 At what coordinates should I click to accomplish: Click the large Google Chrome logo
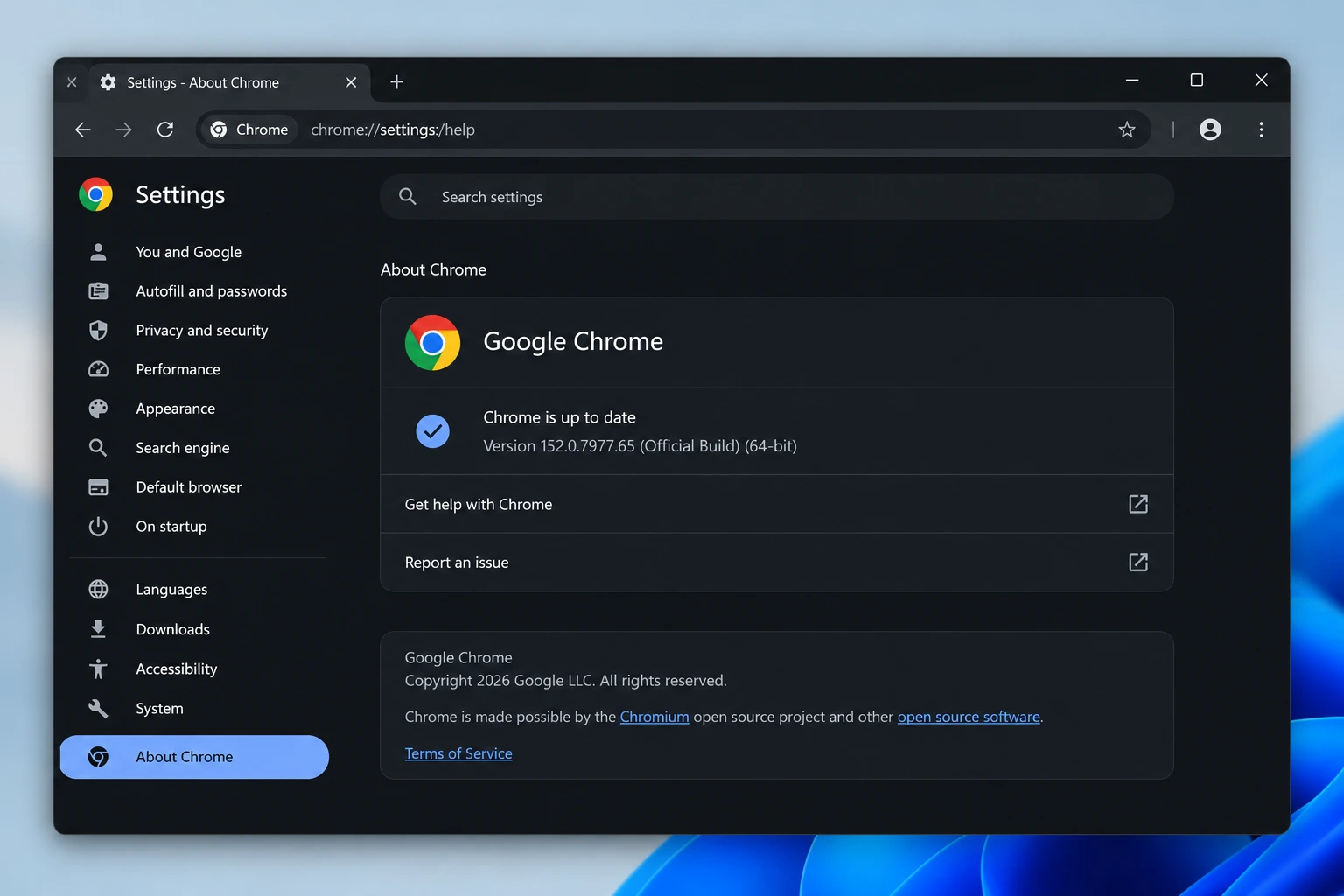[432, 343]
